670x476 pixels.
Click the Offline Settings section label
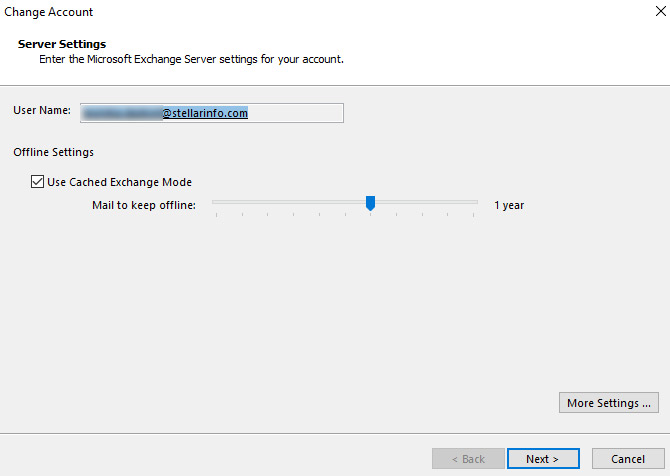click(x=54, y=152)
